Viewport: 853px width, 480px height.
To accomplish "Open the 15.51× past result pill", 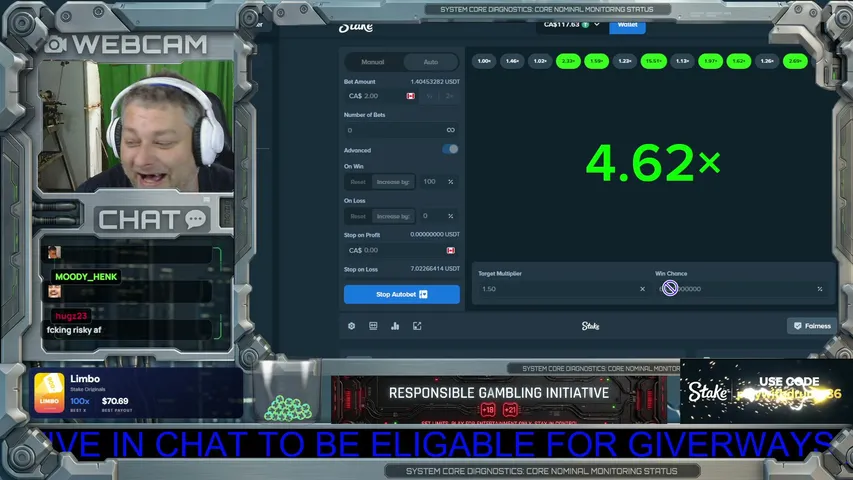I will pos(653,61).
